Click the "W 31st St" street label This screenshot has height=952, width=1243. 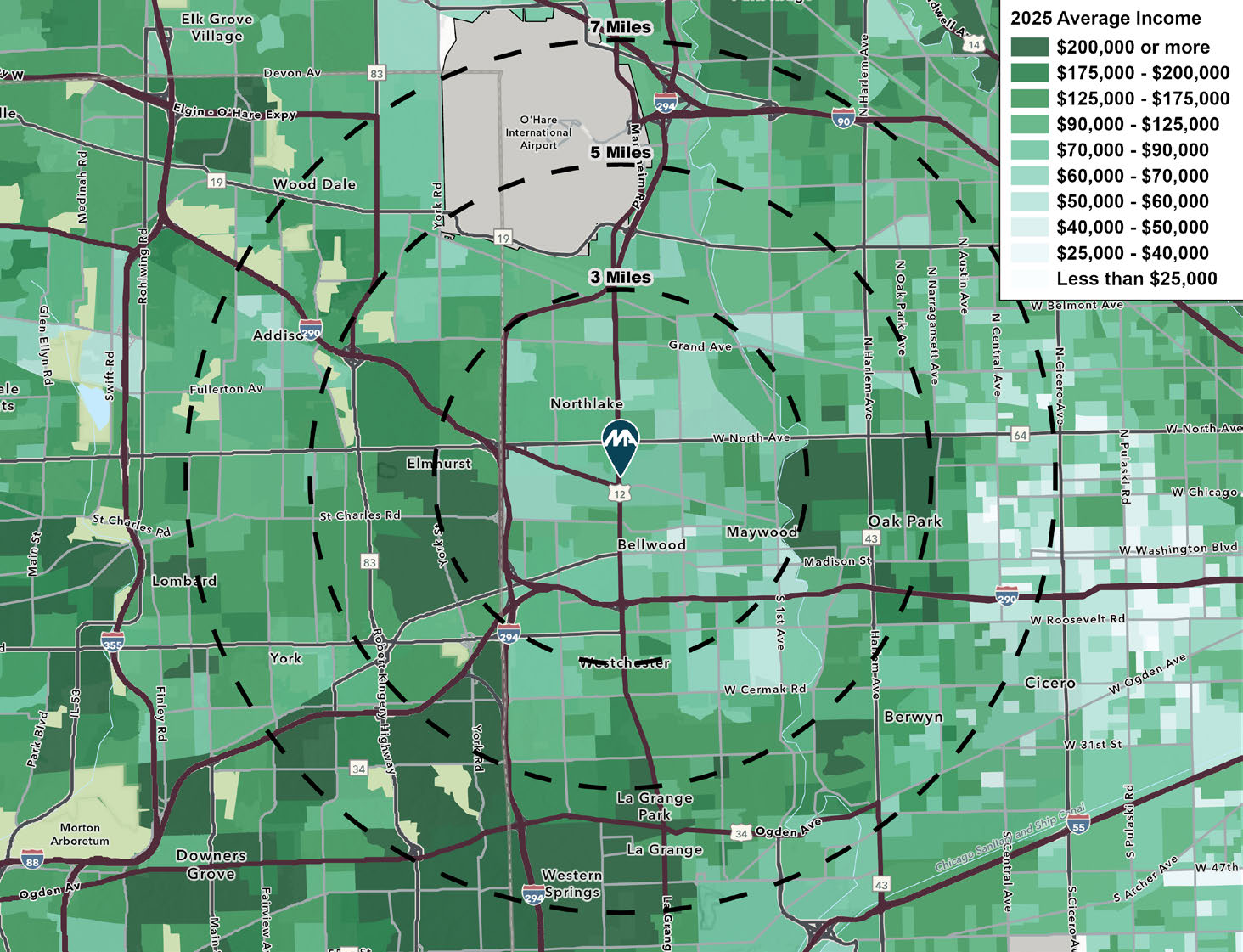(x=1093, y=744)
